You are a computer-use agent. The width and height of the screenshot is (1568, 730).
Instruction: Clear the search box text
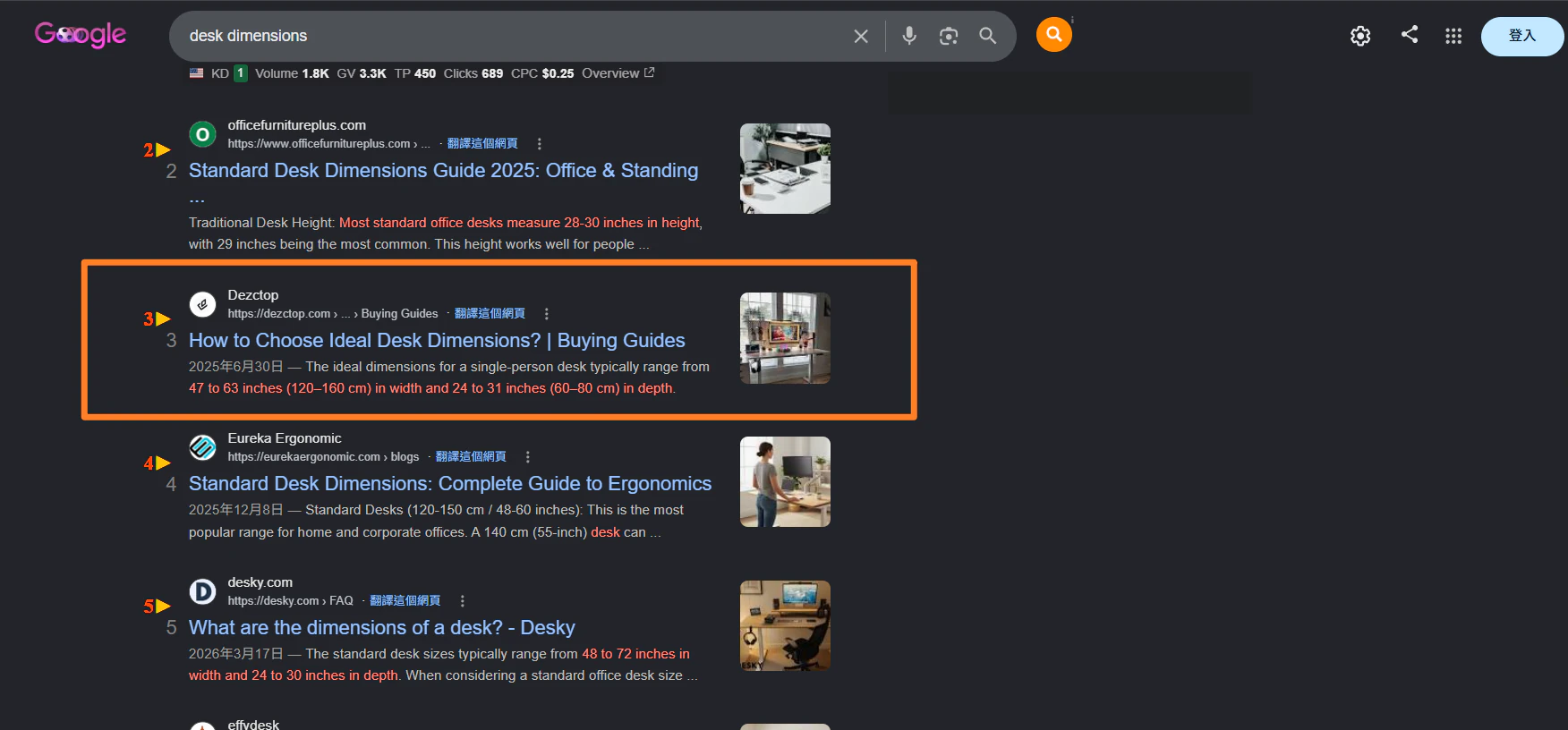pos(861,36)
